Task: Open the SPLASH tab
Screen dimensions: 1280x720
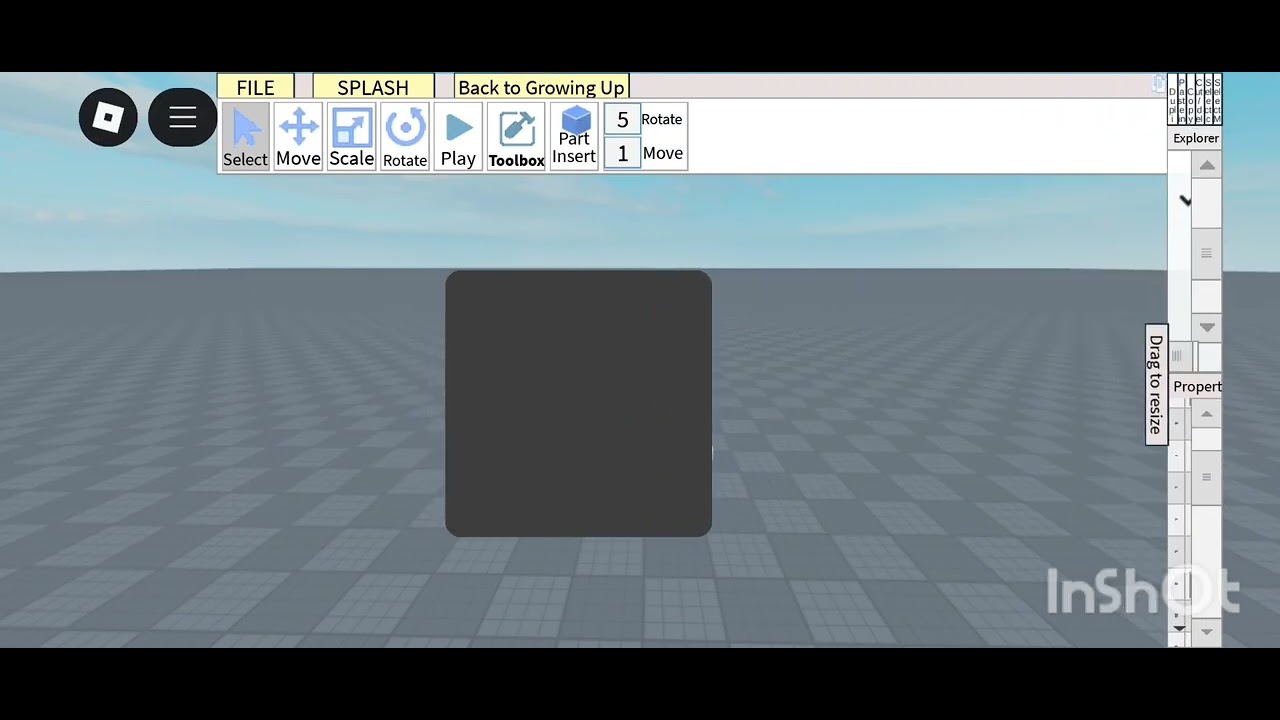Action: pyautogui.click(x=373, y=87)
